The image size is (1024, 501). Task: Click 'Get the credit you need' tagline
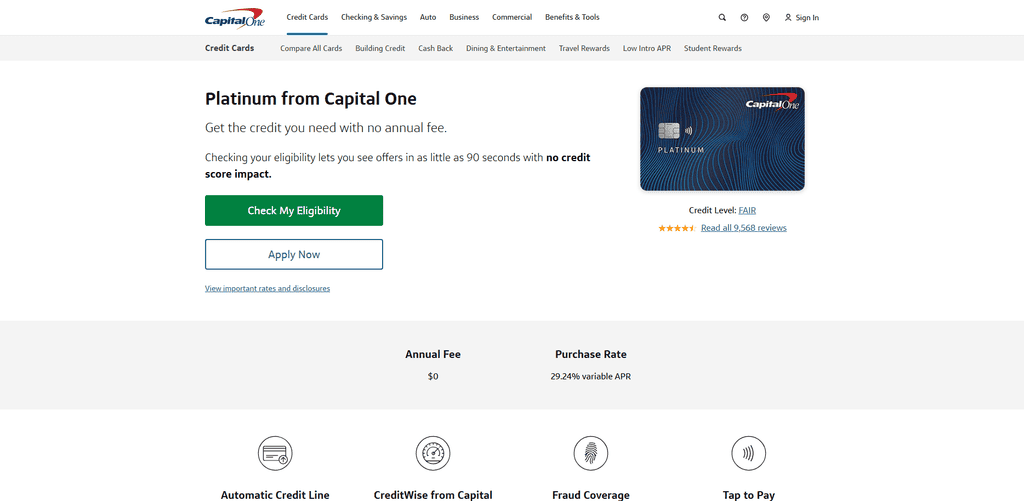click(326, 128)
